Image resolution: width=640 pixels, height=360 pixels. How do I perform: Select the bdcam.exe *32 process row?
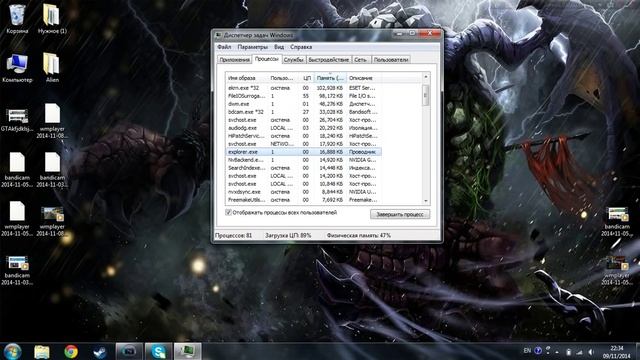303,112
